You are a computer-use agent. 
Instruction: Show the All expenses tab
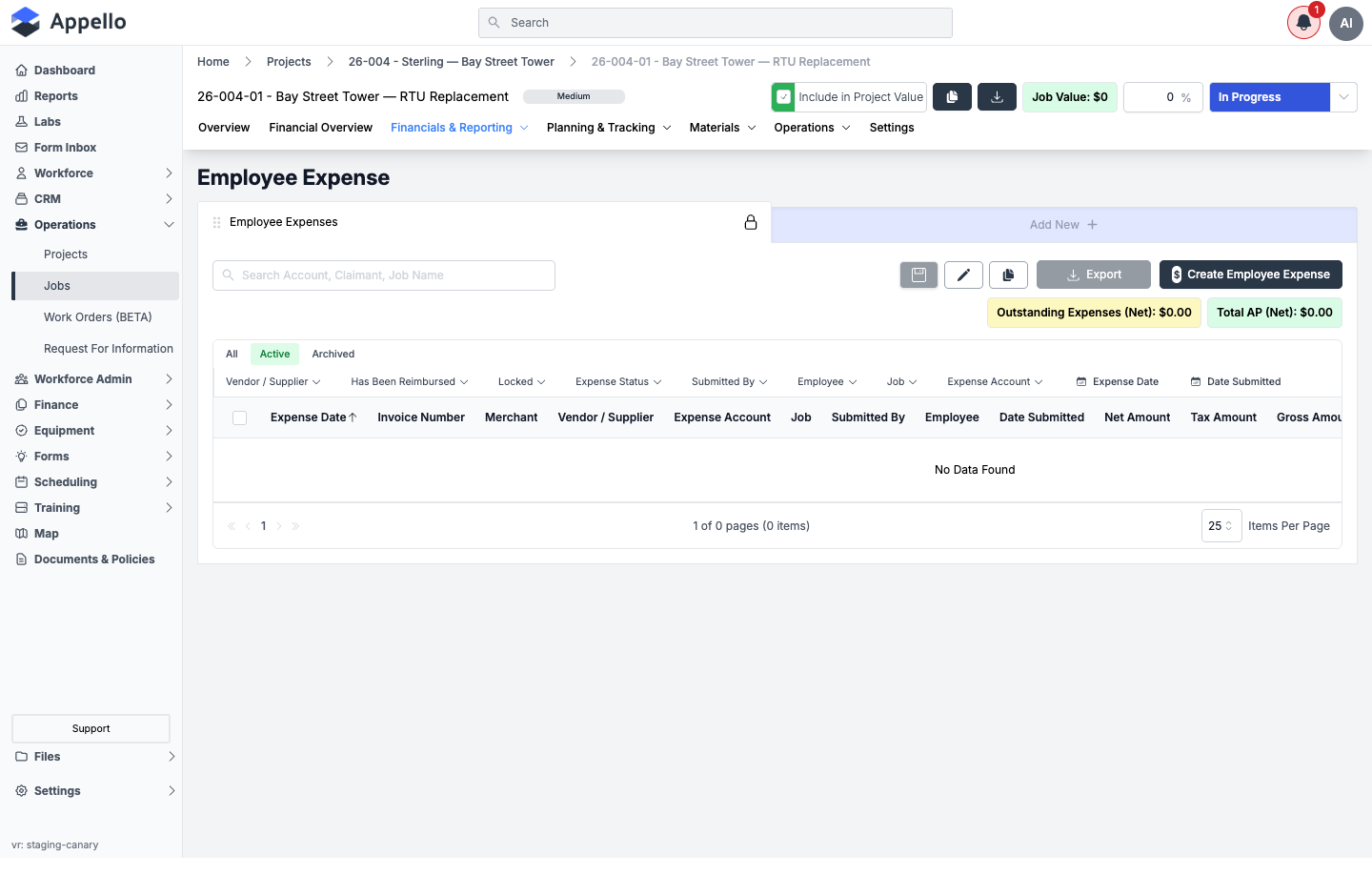point(232,355)
